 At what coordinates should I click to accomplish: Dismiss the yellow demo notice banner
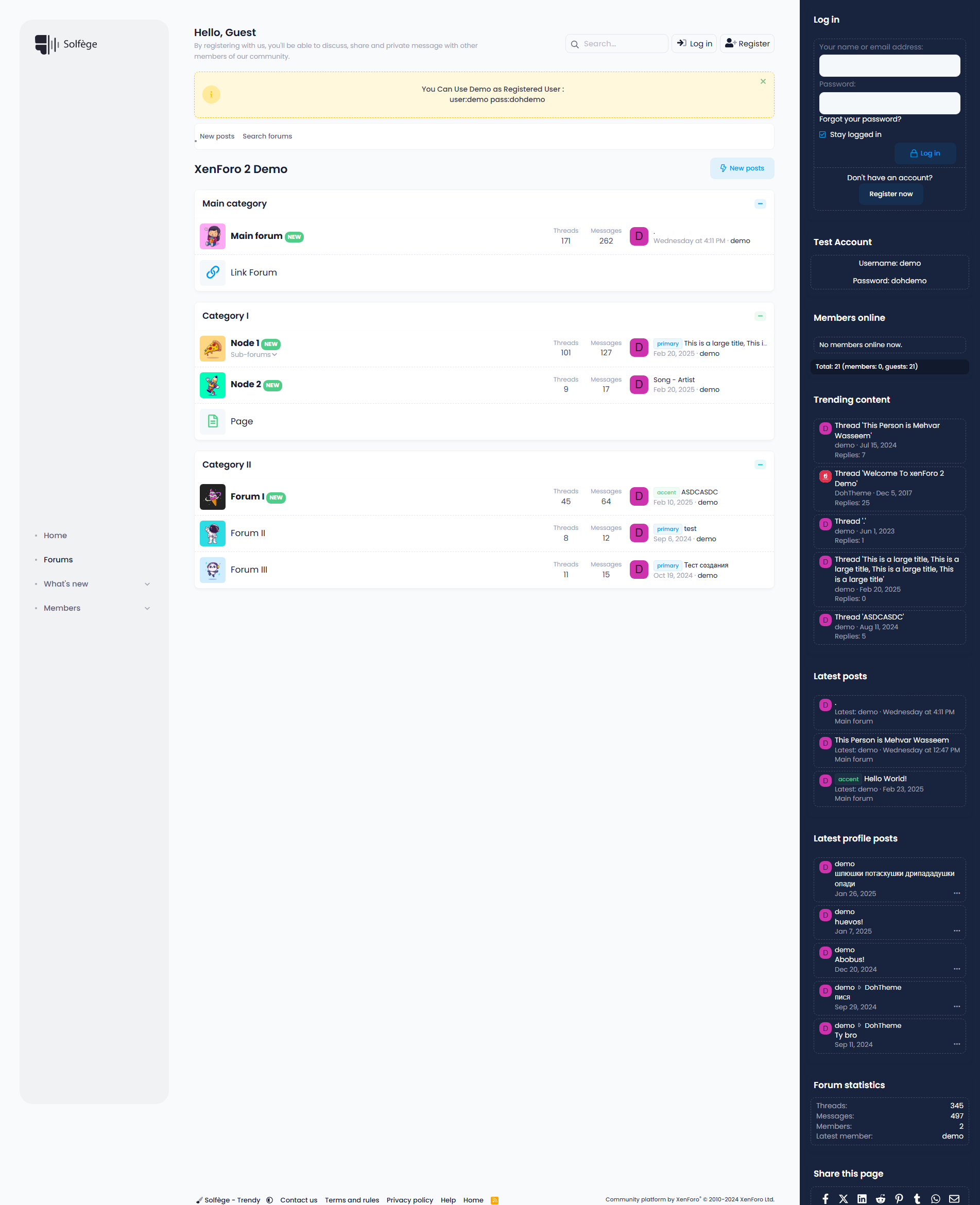[763, 81]
